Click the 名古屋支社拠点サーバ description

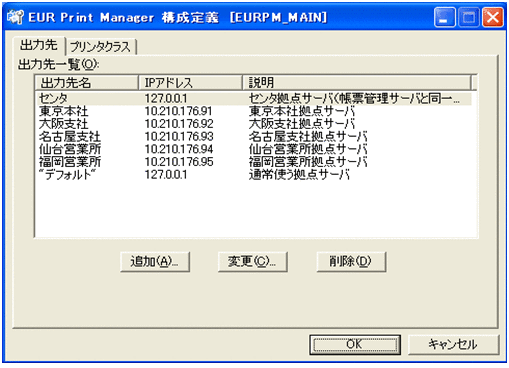tap(308, 136)
